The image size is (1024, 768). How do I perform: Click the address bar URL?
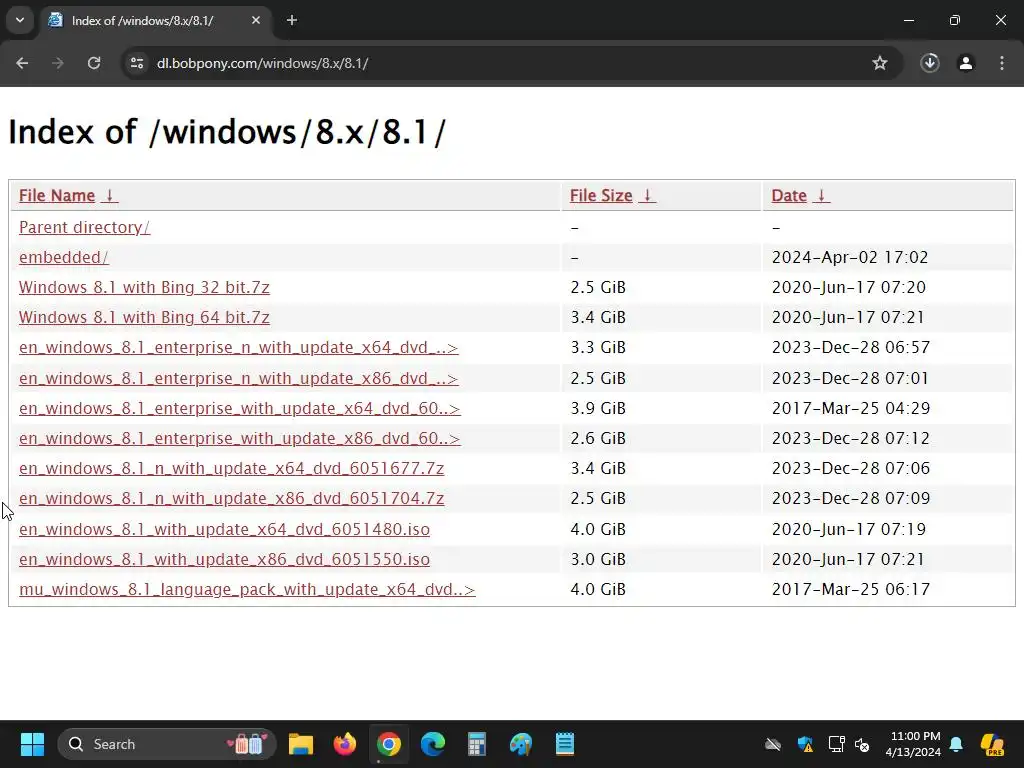(x=263, y=63)
